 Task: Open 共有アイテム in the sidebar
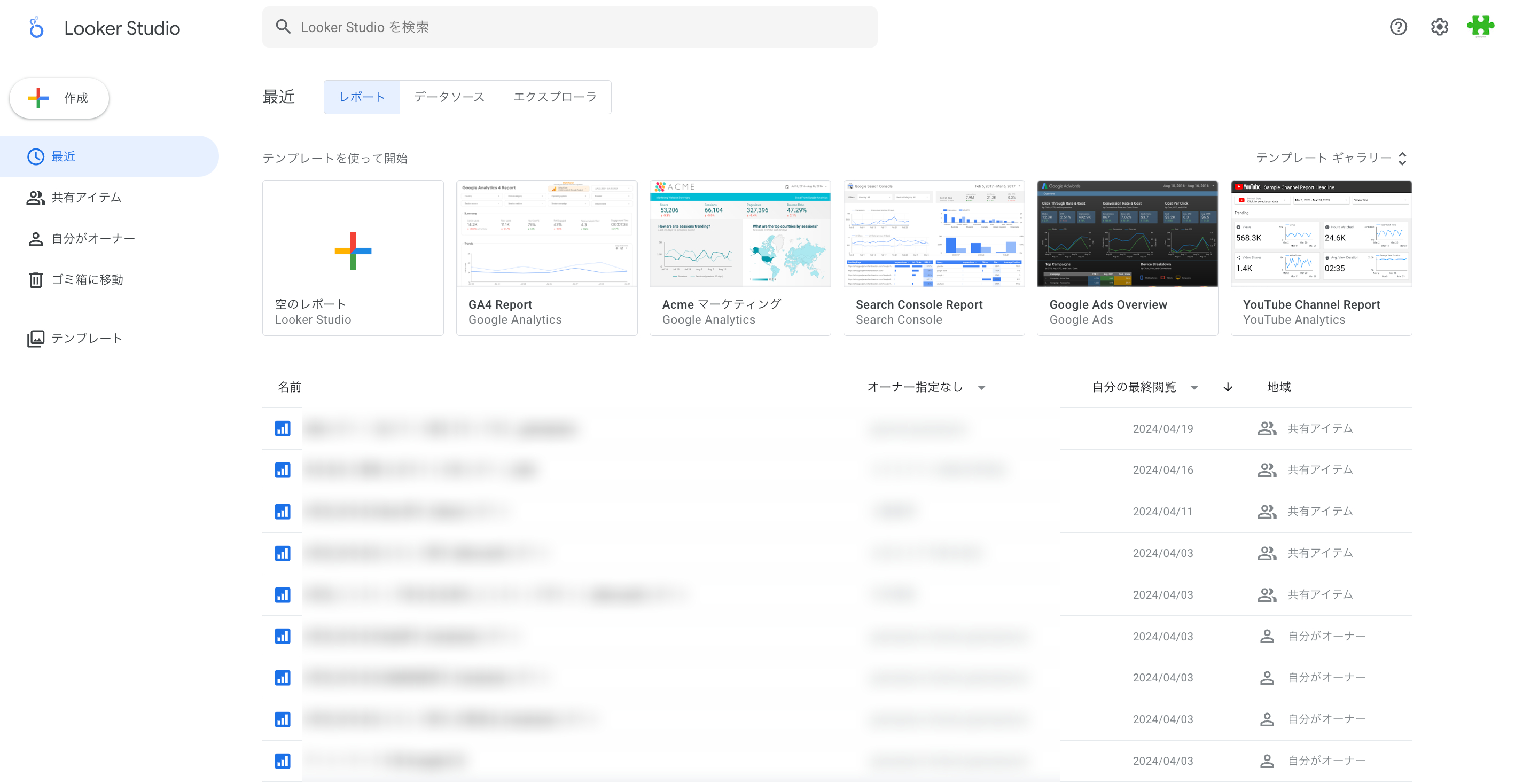[110, 198]
